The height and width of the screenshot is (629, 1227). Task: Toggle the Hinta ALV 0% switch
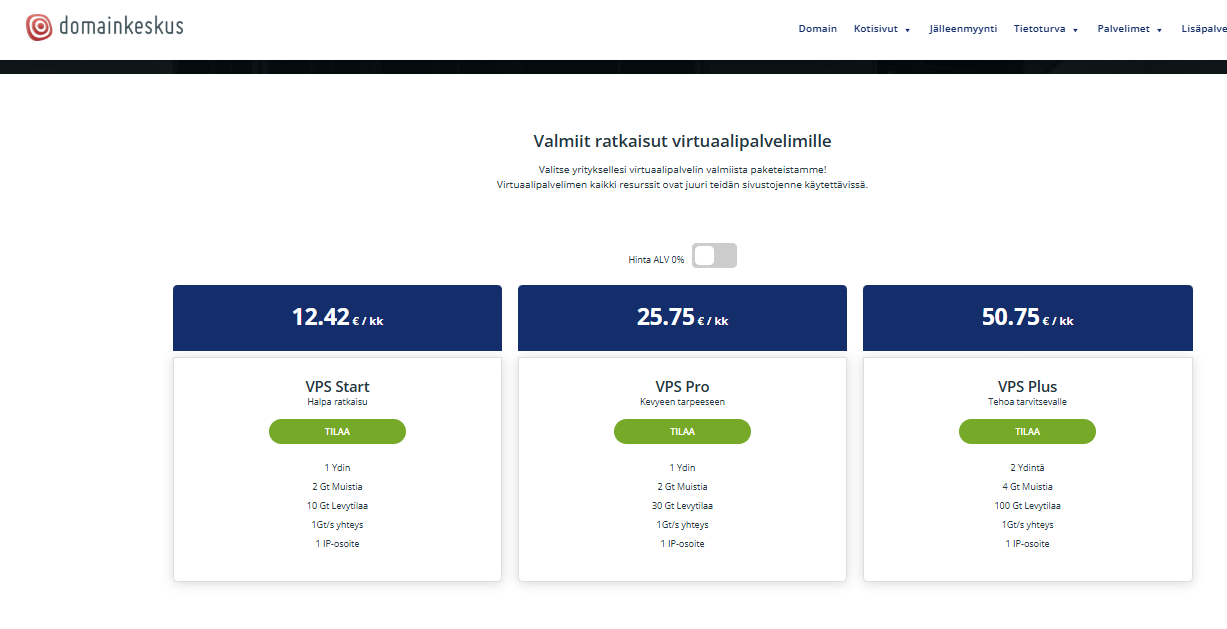tap(714, 256)
